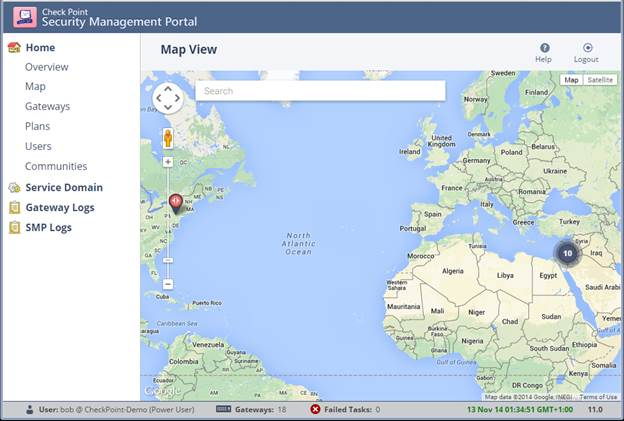Click the 'Gateways: 18' status text
Viewport: 624px width, 421px height.
[x=260, y=409]
